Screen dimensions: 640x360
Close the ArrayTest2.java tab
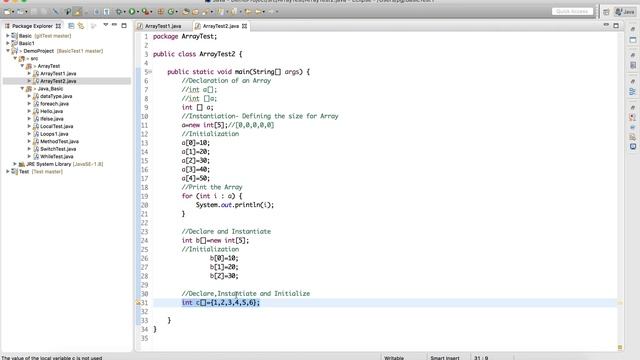tap(244, 26)
